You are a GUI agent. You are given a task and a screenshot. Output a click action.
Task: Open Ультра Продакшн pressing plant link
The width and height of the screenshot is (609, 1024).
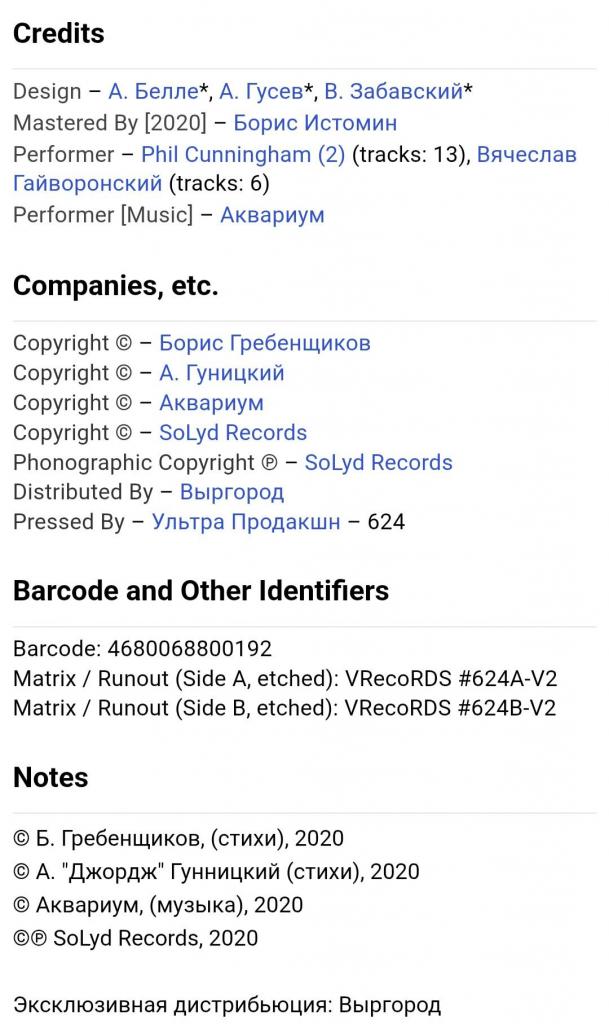(246, 522)
